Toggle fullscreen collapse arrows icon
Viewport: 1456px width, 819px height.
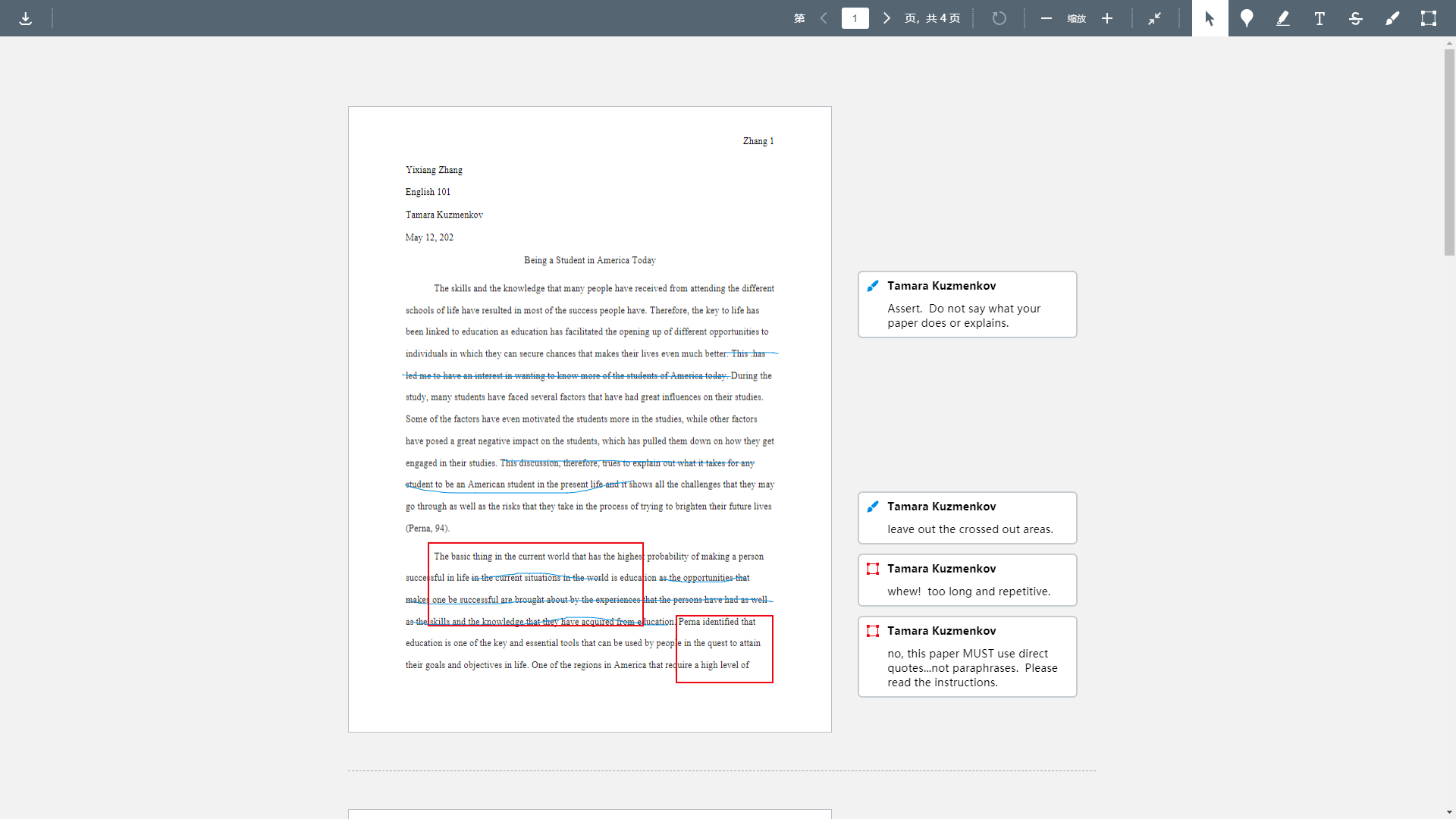click(1155, 18)
